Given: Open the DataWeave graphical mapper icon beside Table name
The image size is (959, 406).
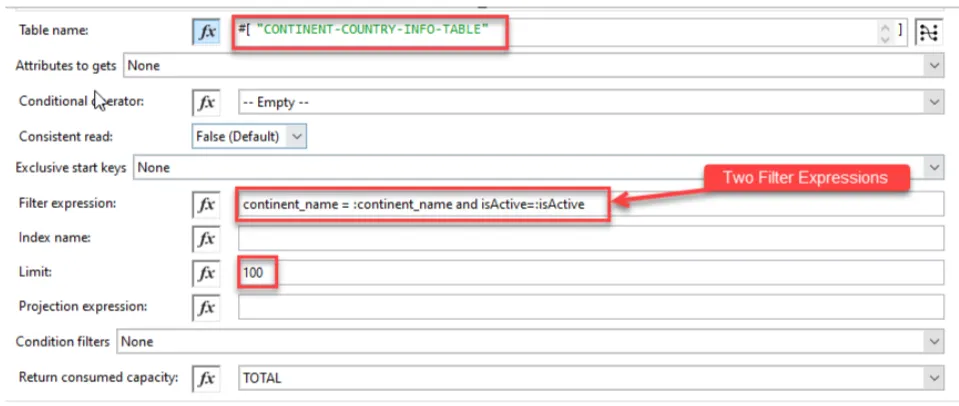Looking at the screenshot, I should pyautogui.click(x=928, y=32).
